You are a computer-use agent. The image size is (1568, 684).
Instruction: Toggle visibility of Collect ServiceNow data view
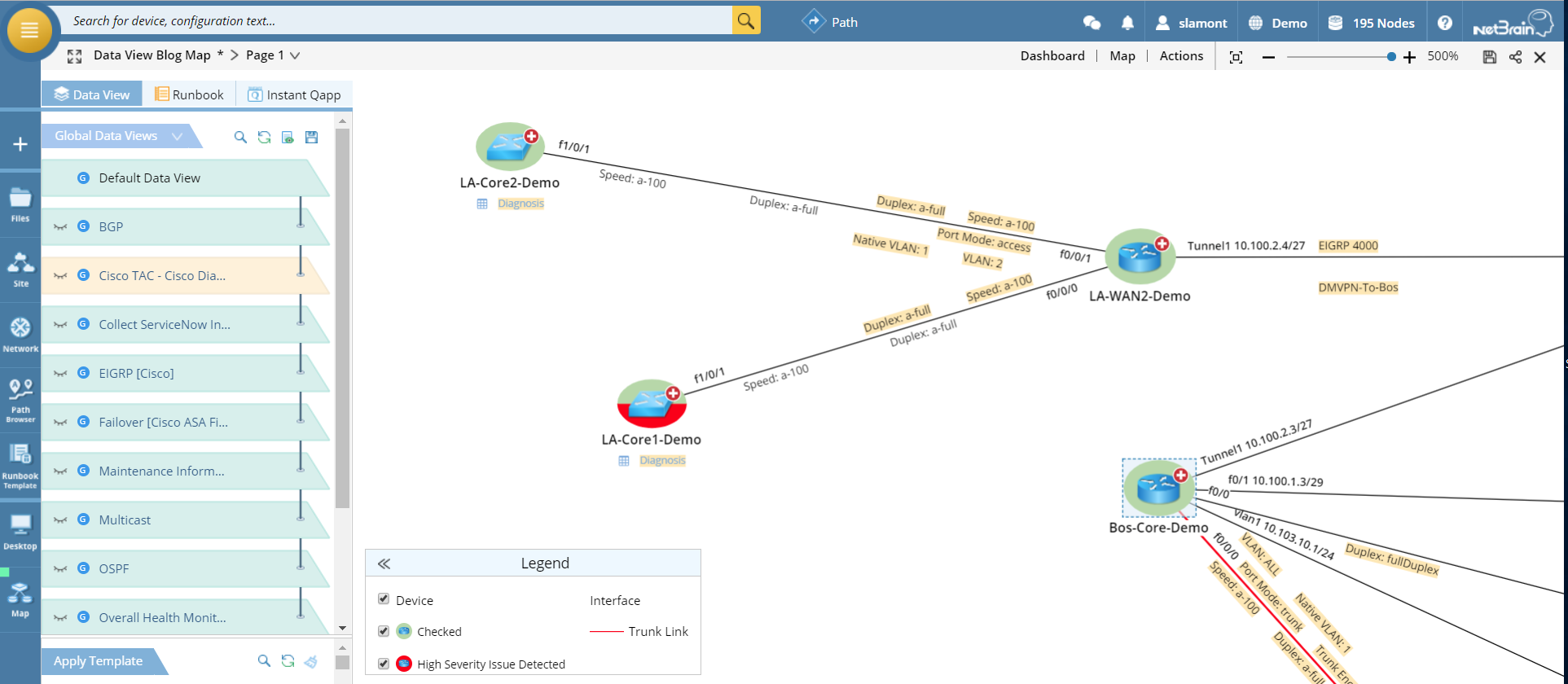tap(60, 325)
